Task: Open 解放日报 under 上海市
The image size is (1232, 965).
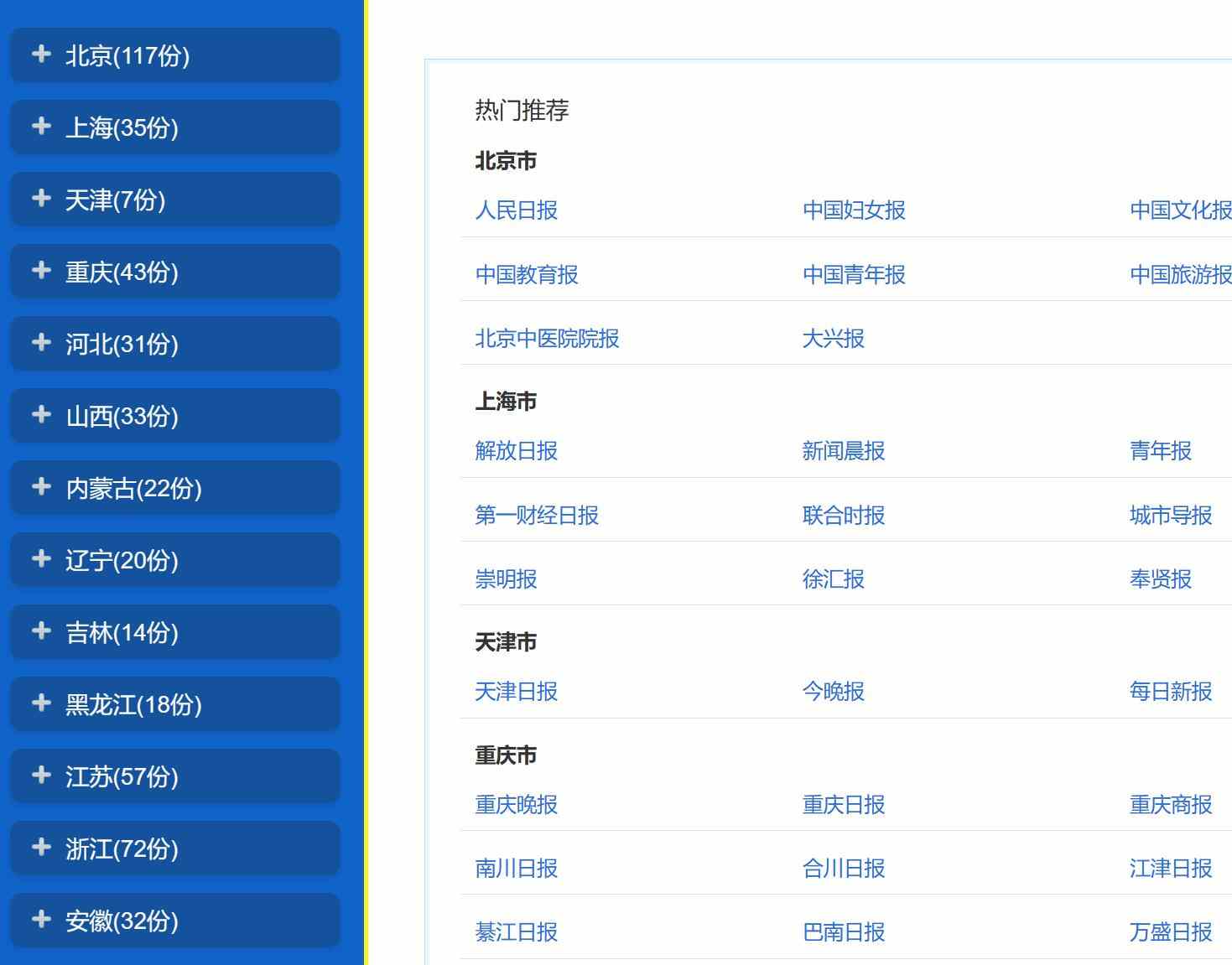Action: coord(516,451)
